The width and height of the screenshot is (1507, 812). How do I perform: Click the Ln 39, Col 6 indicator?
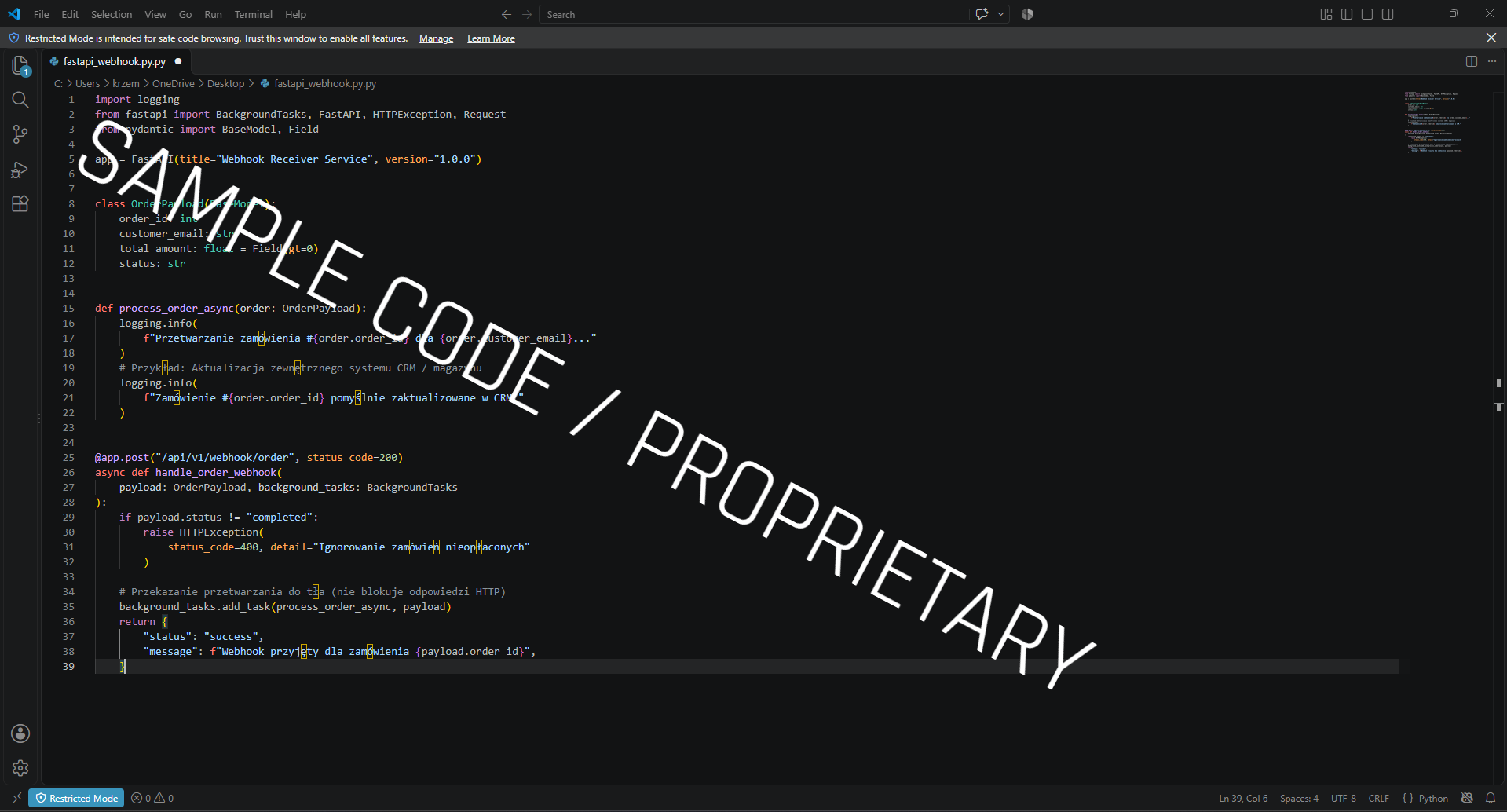pyautogui.click(x=1243, y=798)
